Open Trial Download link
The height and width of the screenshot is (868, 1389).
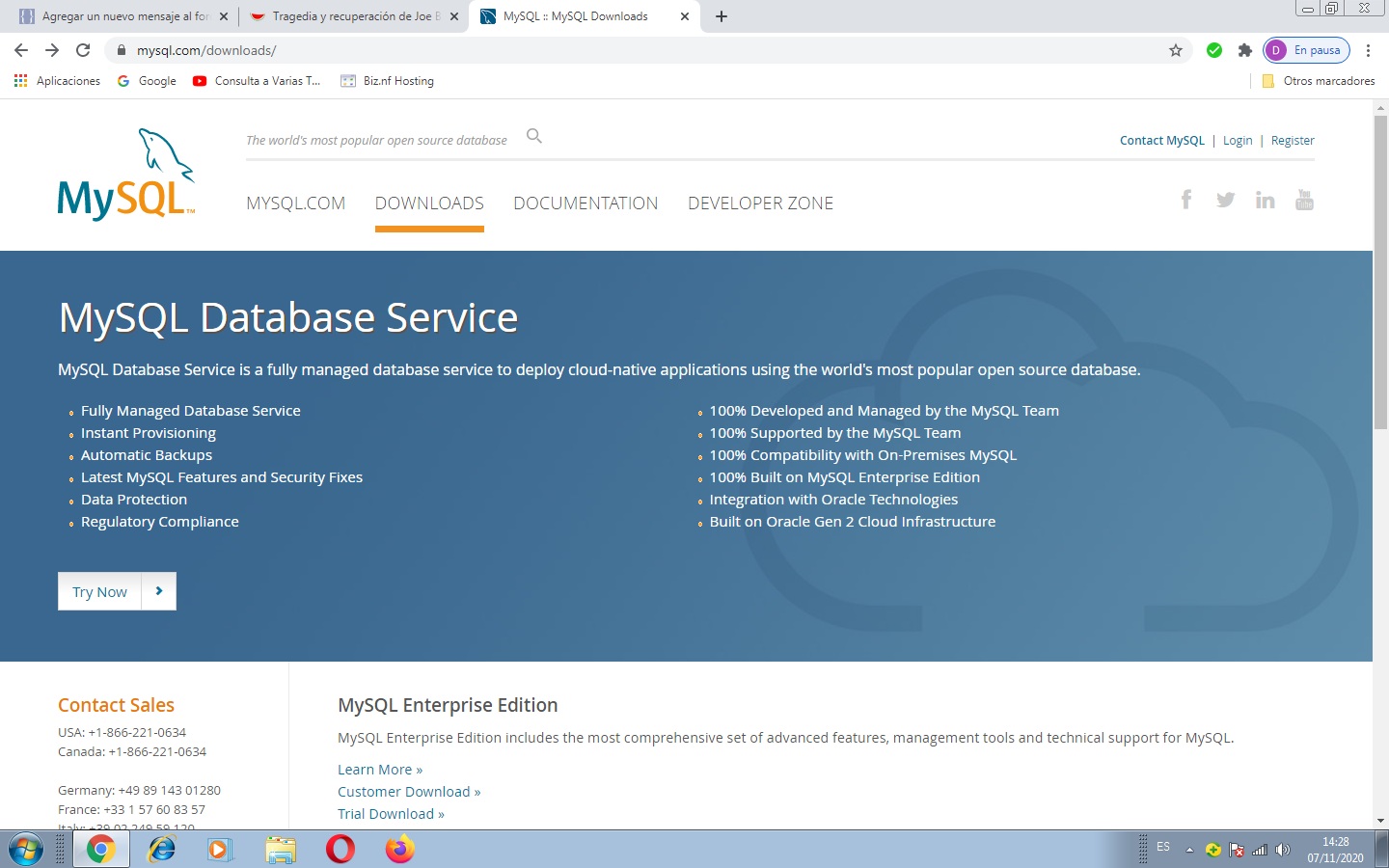click(391, 814)
